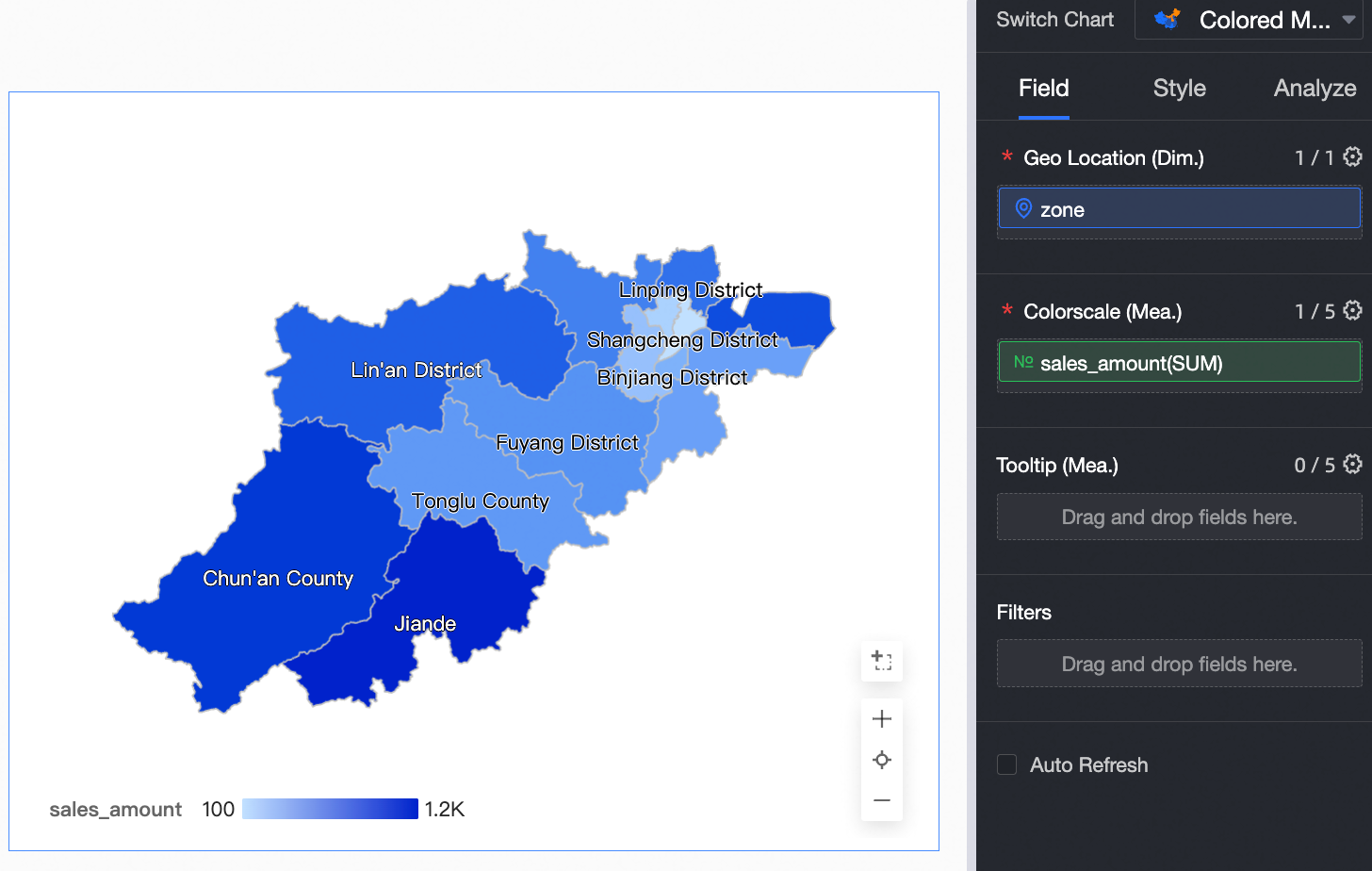Select the zone dimension field
The height and width of the screenshot is (871, 1372).
(x=1179, y=208)
